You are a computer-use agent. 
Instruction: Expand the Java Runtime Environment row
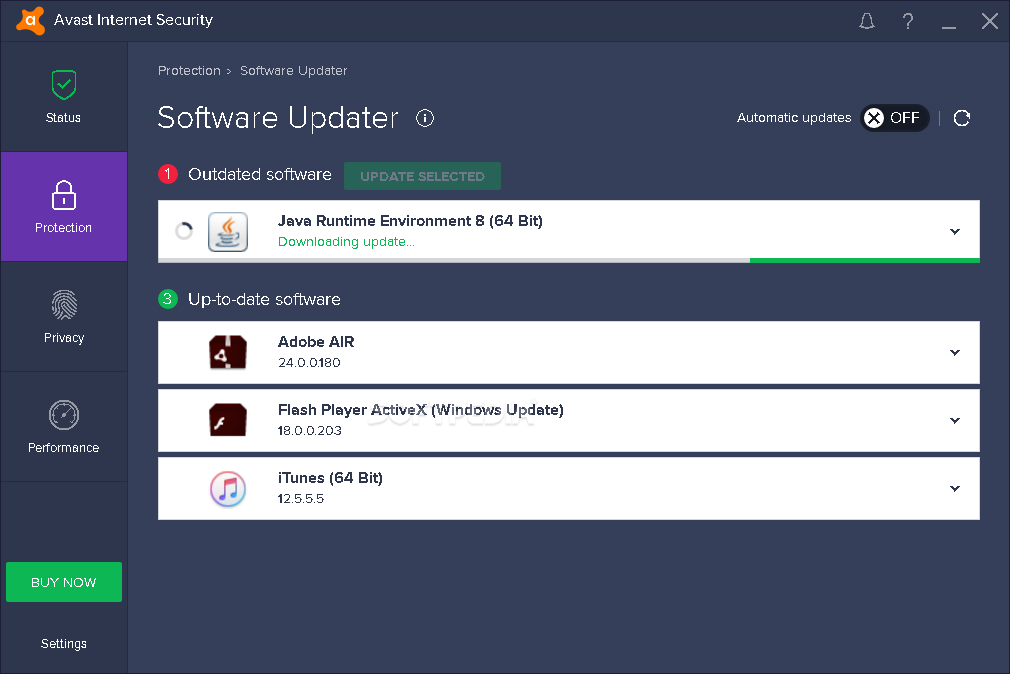(x=955, y=231)
